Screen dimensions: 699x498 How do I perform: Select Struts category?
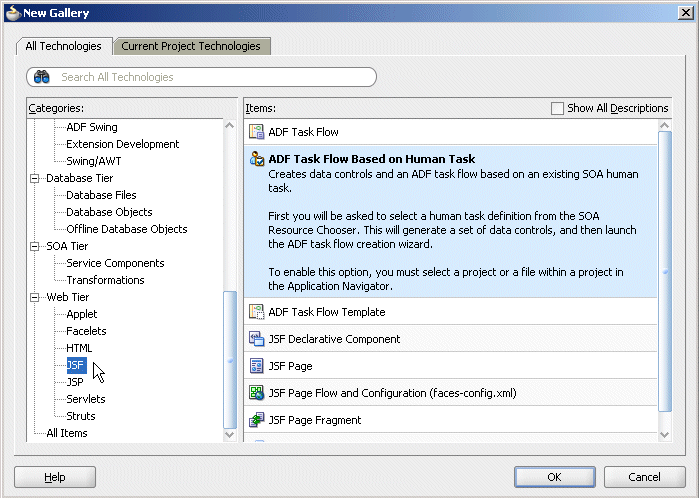[81, 416]
